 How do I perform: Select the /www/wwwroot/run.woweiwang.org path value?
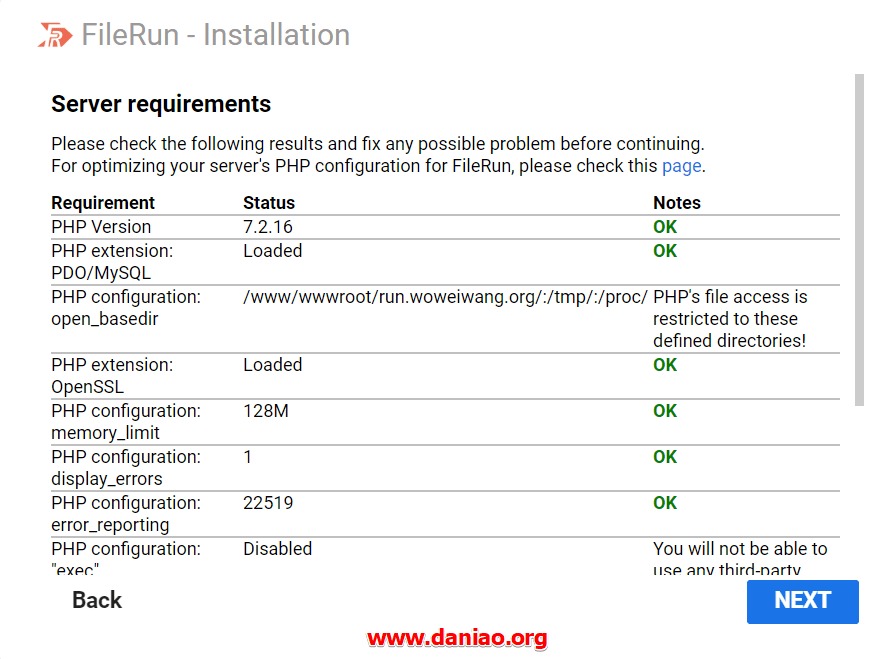445,297
